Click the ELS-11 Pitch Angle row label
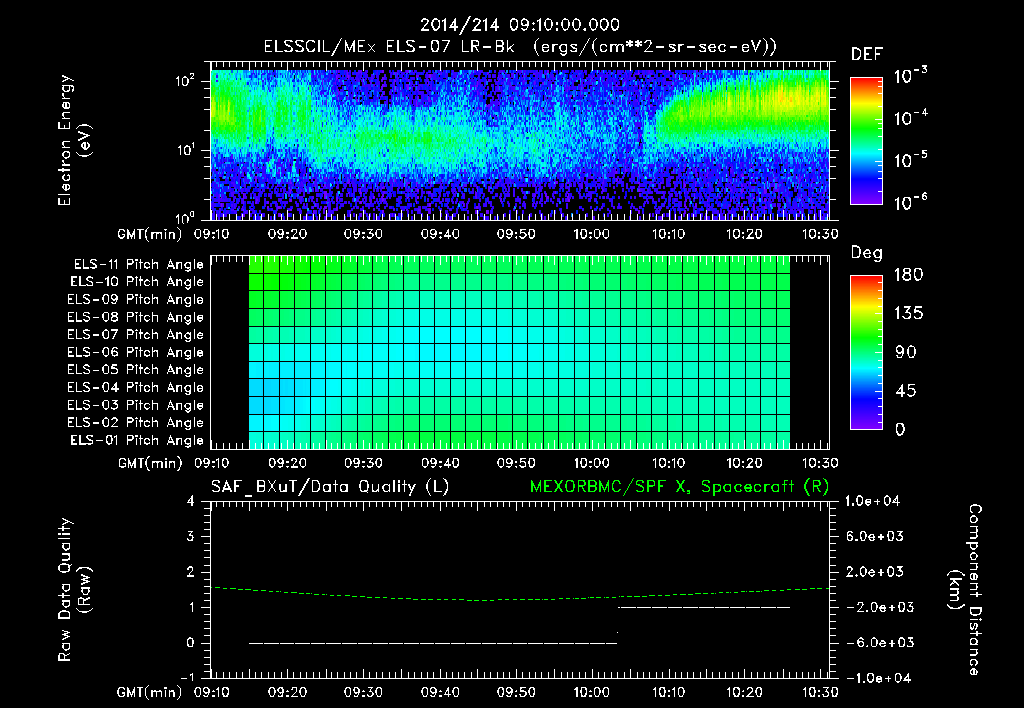Screen dimensions: 1024x708 coord(138,265)
